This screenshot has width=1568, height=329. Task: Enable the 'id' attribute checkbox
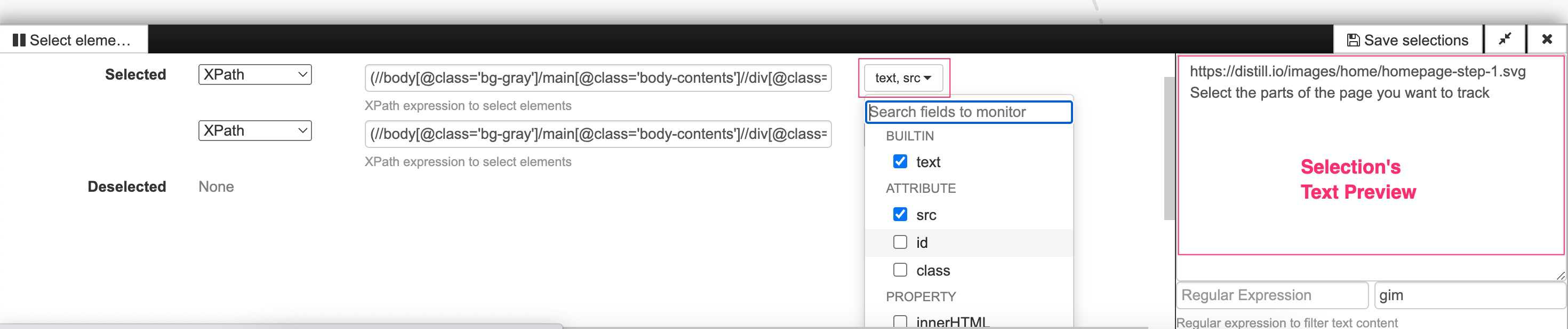coord(900,242)
